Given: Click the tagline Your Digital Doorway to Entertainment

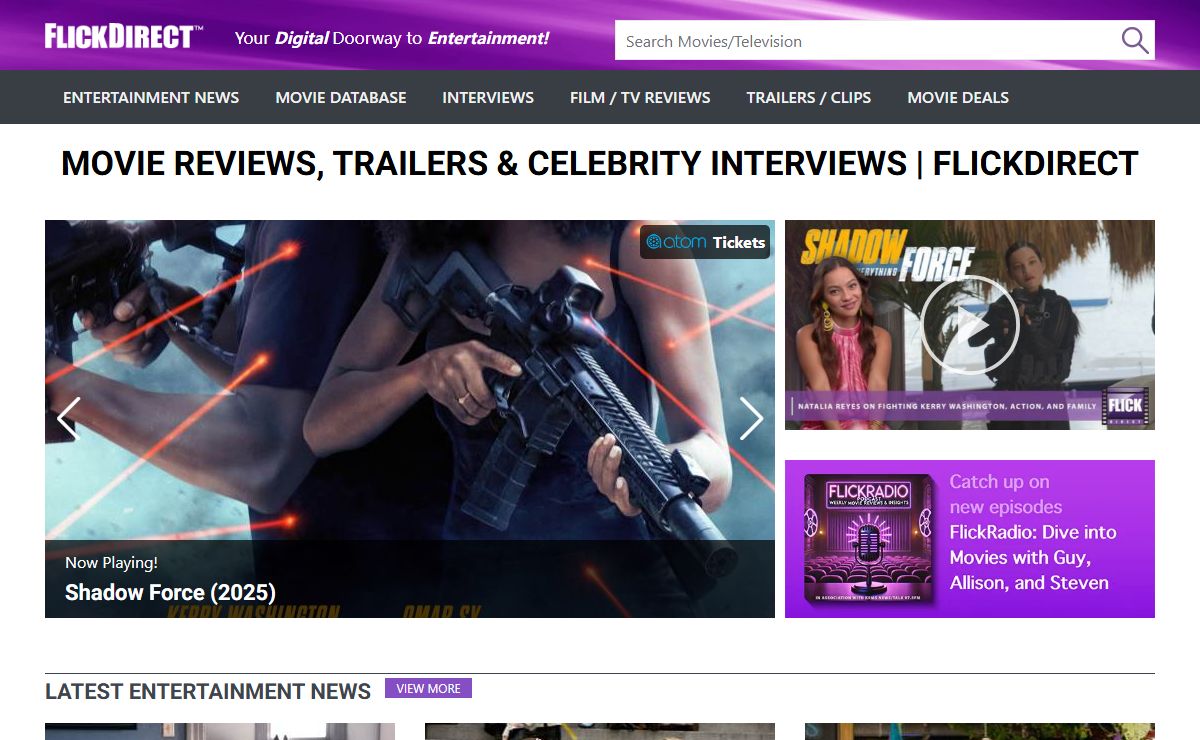Looking at the screenshot, I should click(392, 38).
